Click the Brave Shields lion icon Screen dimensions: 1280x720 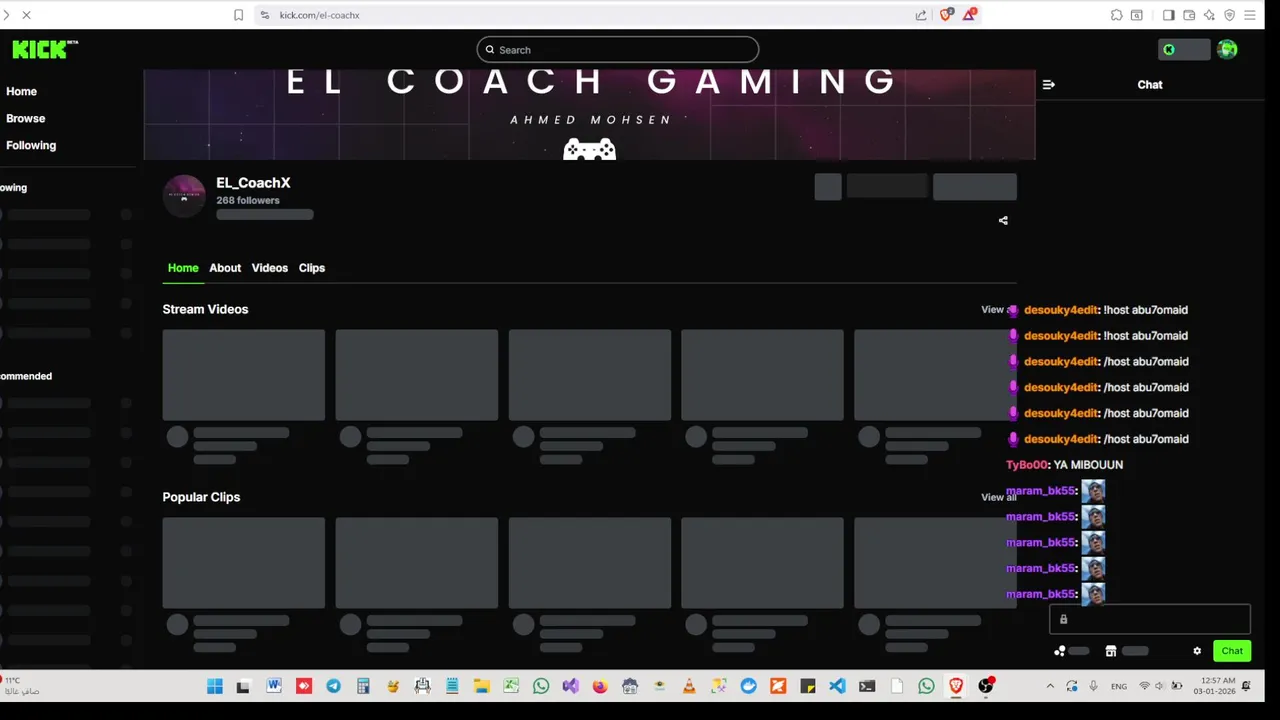(x=946, y=15)
